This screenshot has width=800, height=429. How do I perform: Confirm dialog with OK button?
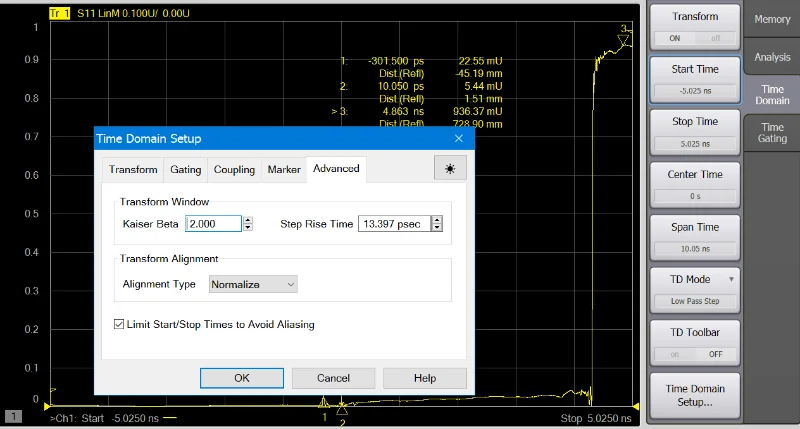pos(242,378)
